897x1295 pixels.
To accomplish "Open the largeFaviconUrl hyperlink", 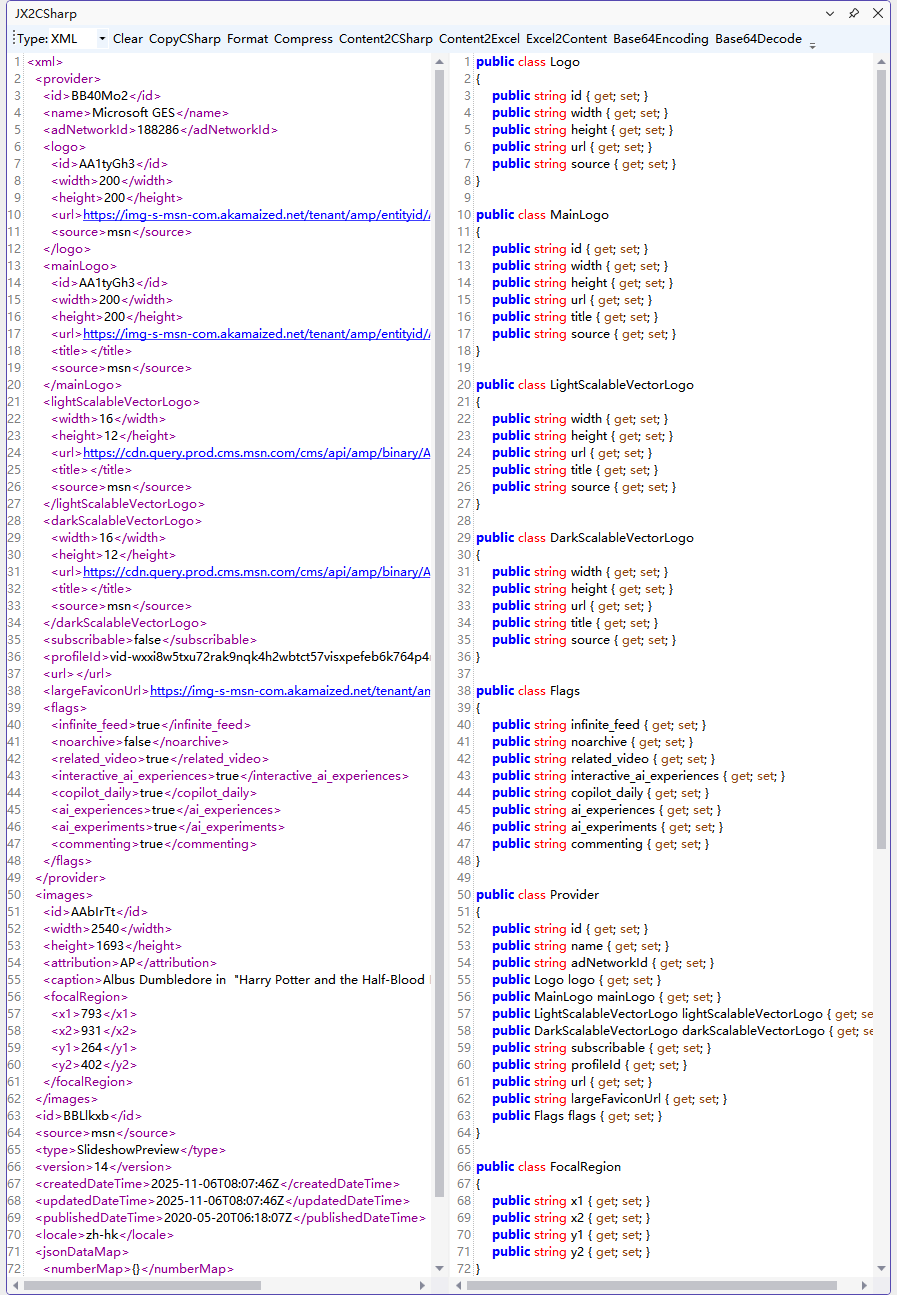I will click(290, 690).
